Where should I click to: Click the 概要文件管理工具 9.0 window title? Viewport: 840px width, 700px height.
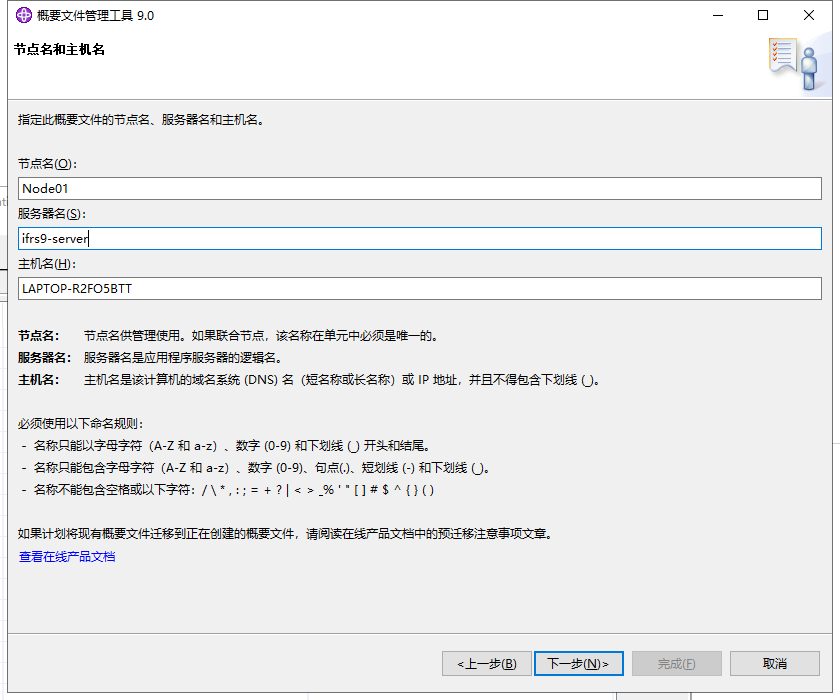pos(95,16)
